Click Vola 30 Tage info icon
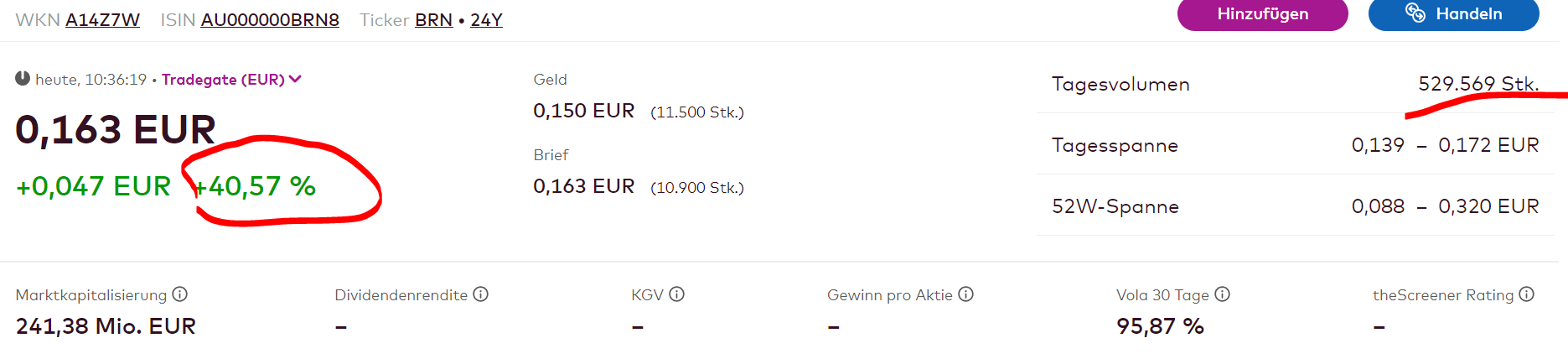 coord(1222,294)
